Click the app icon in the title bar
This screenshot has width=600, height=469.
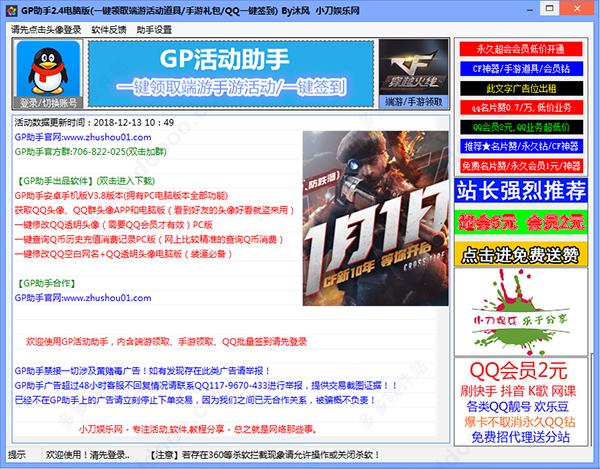[11, 10]
